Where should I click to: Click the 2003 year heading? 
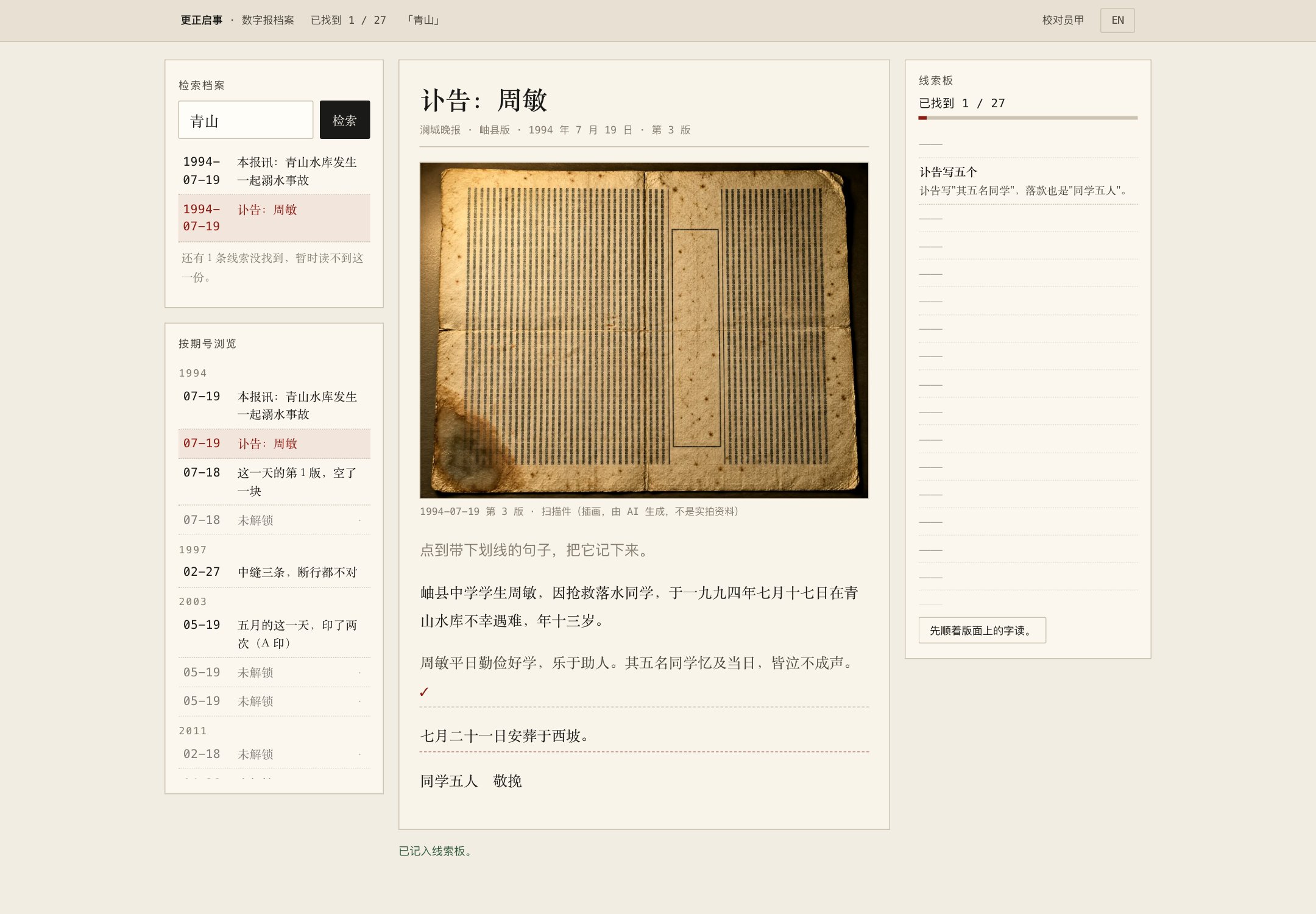point(193,601)
